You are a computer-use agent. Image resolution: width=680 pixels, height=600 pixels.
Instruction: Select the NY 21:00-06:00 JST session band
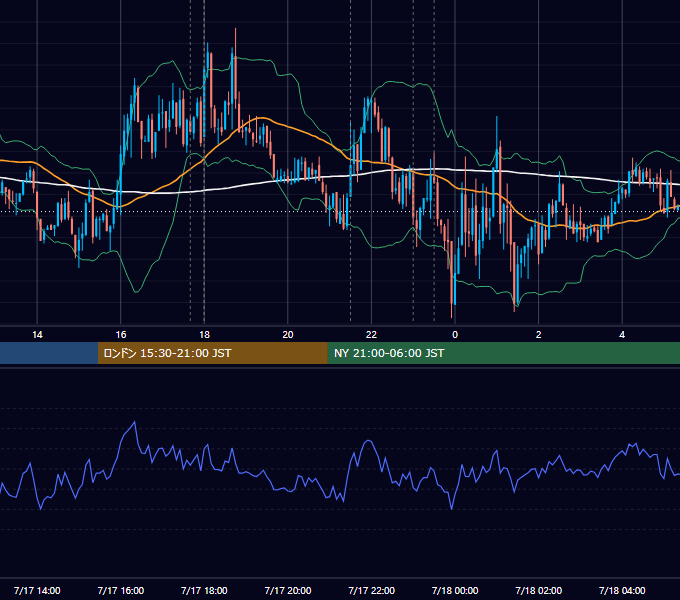pos(503,353)
